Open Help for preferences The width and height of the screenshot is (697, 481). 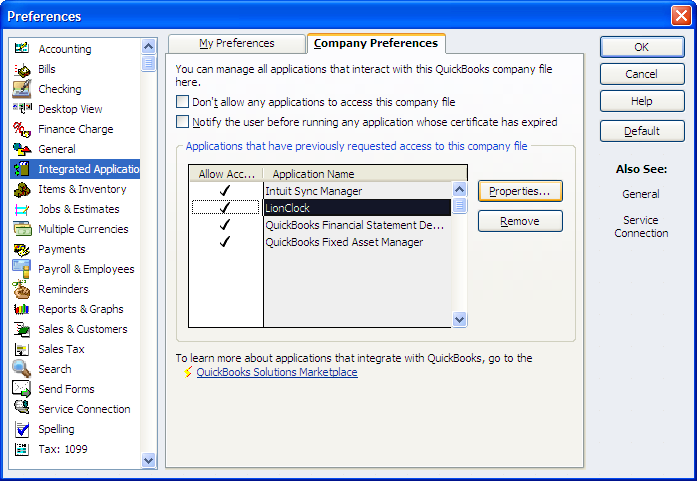641,101
